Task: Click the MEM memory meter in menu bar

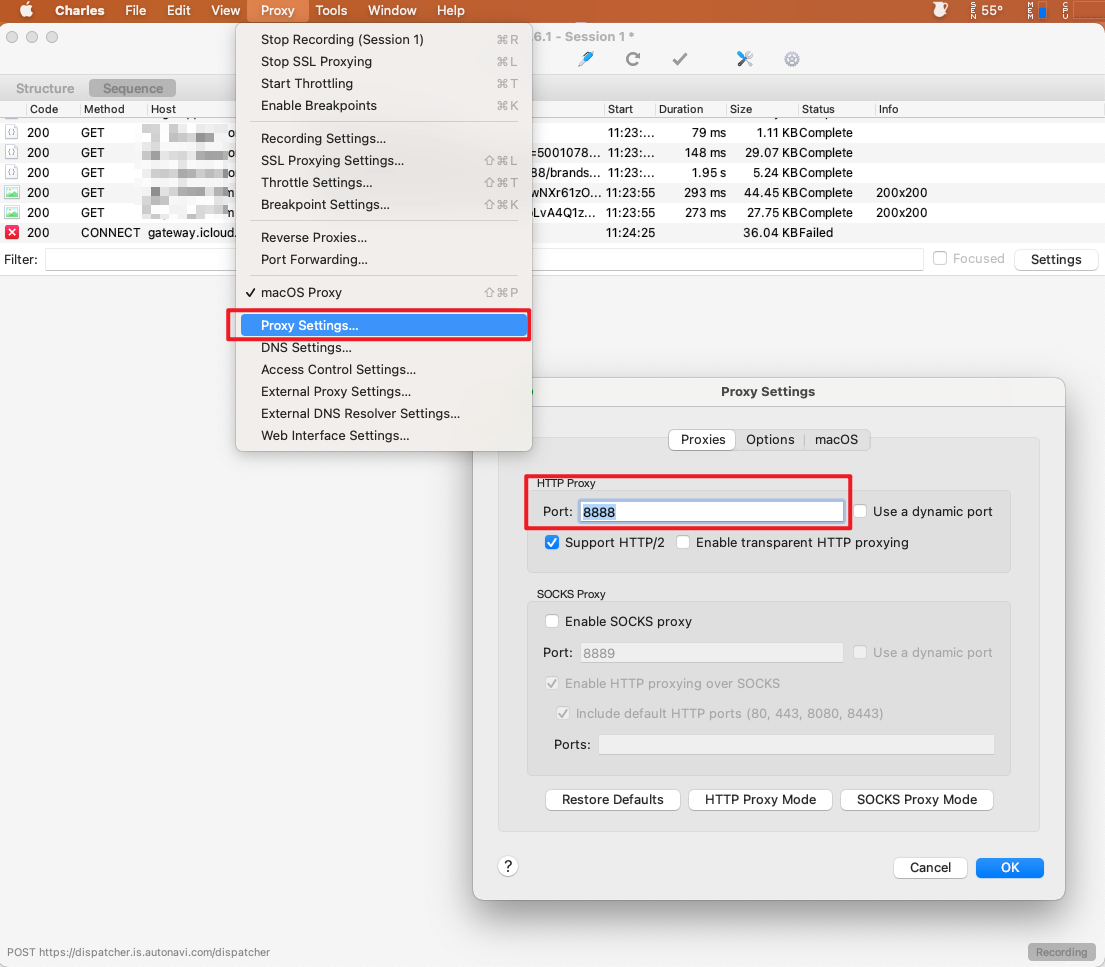Action: point(1037,10)
